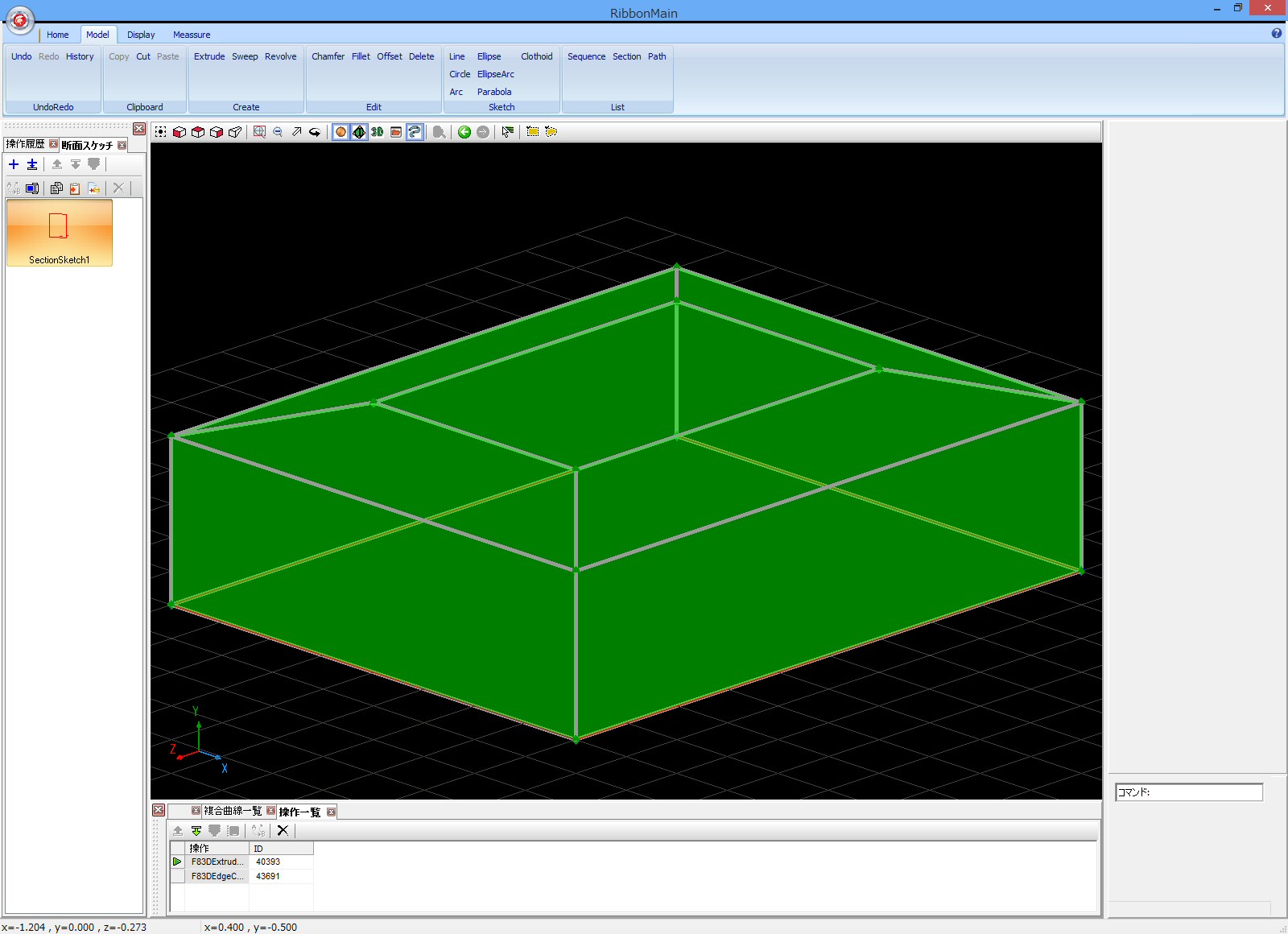Select the F83DExtrud... operation row
The width and height of the screenshot is (1288, 934).
[x=242, y=862]
